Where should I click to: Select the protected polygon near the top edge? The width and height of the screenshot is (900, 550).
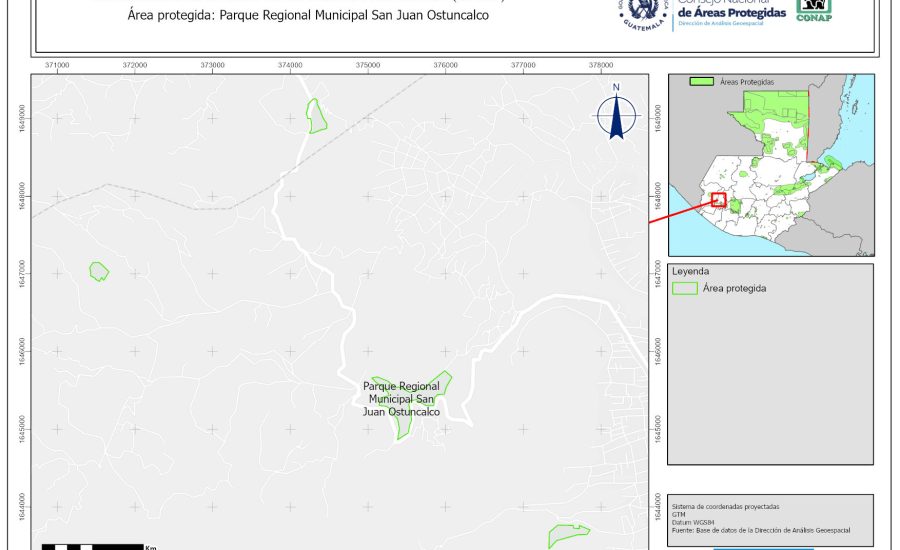tap(317, 116)
